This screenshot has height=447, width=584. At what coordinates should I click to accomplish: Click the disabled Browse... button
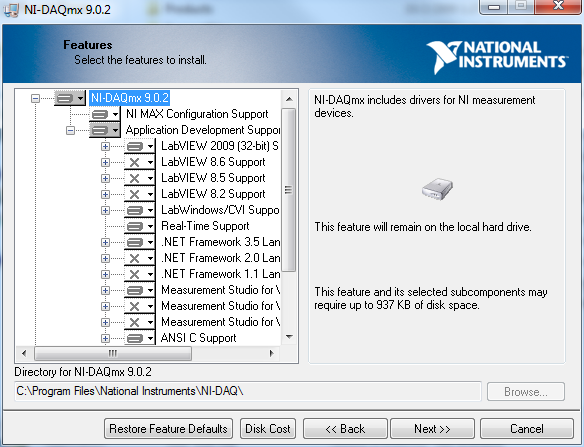click(526, 392)
